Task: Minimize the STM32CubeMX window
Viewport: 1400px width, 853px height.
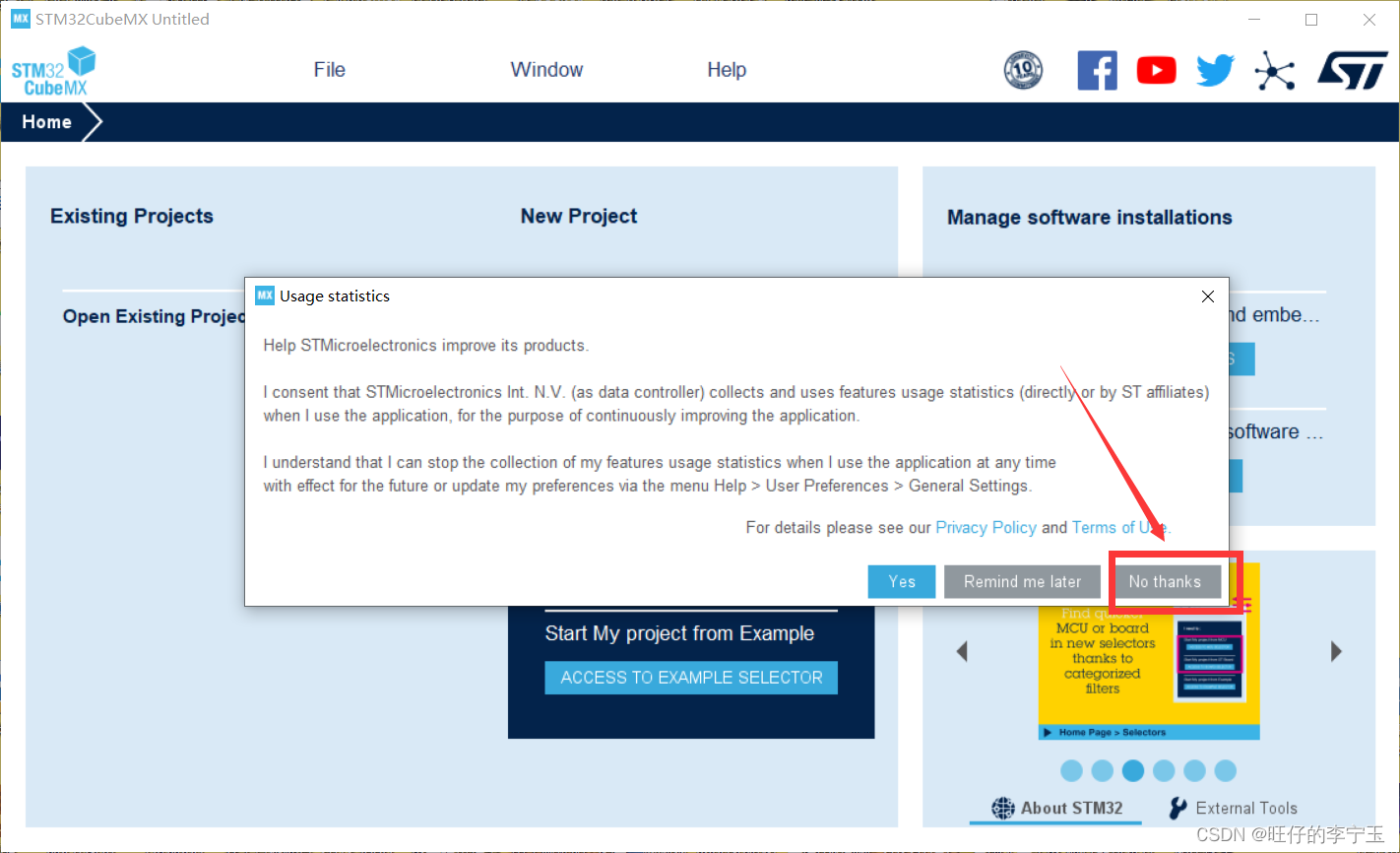Action: pos(1253,20)
